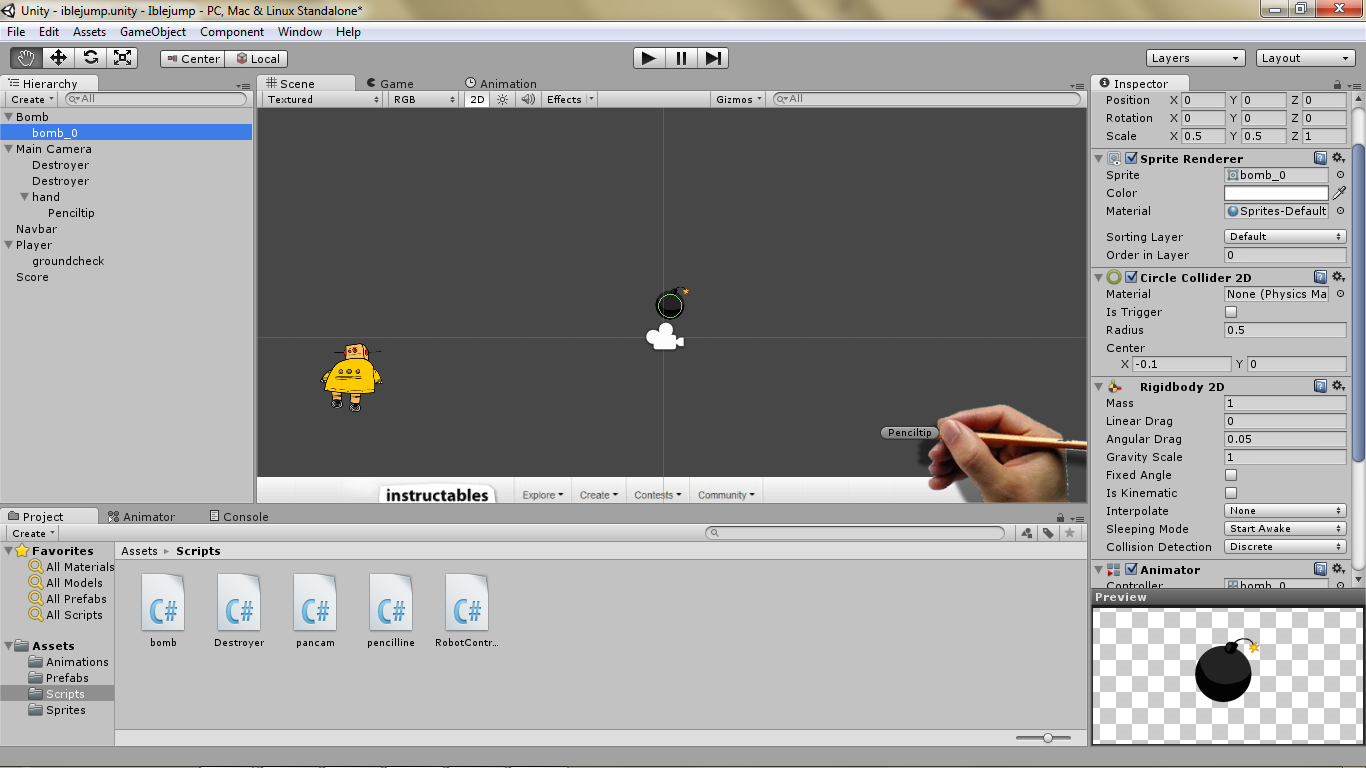This screenshot has width=1366, height=768.
Task: Open Hierarchy Create menu button
Action: coord(32,99)
